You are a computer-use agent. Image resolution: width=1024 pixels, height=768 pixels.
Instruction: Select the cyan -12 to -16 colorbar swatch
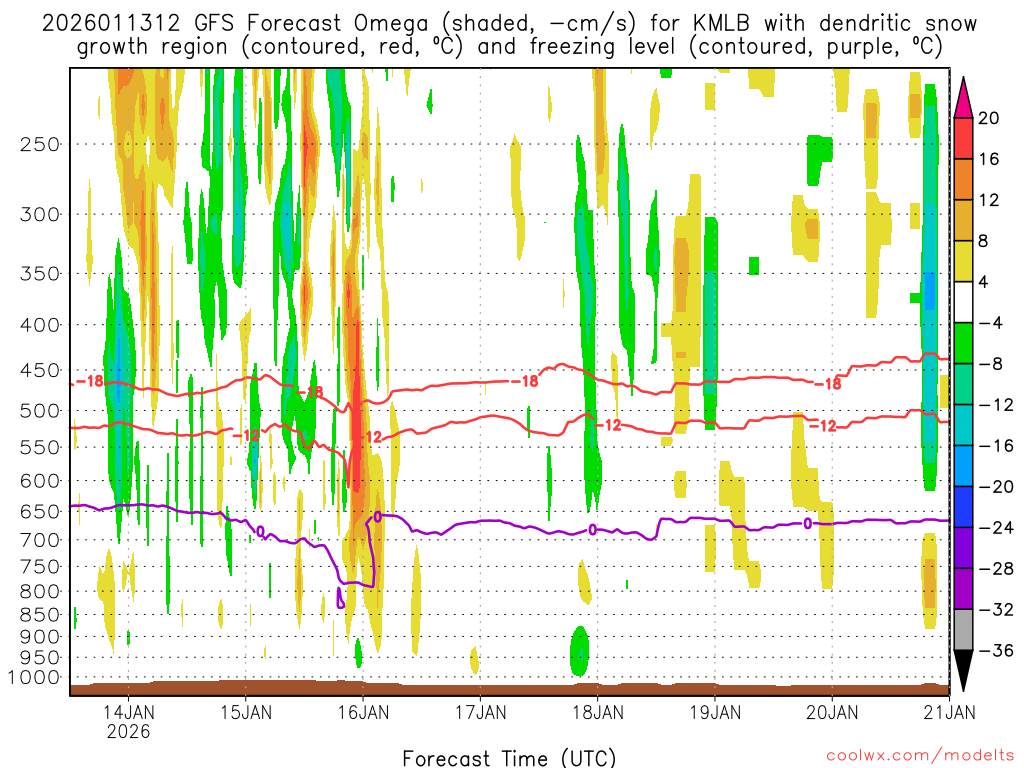pos(963,425)
